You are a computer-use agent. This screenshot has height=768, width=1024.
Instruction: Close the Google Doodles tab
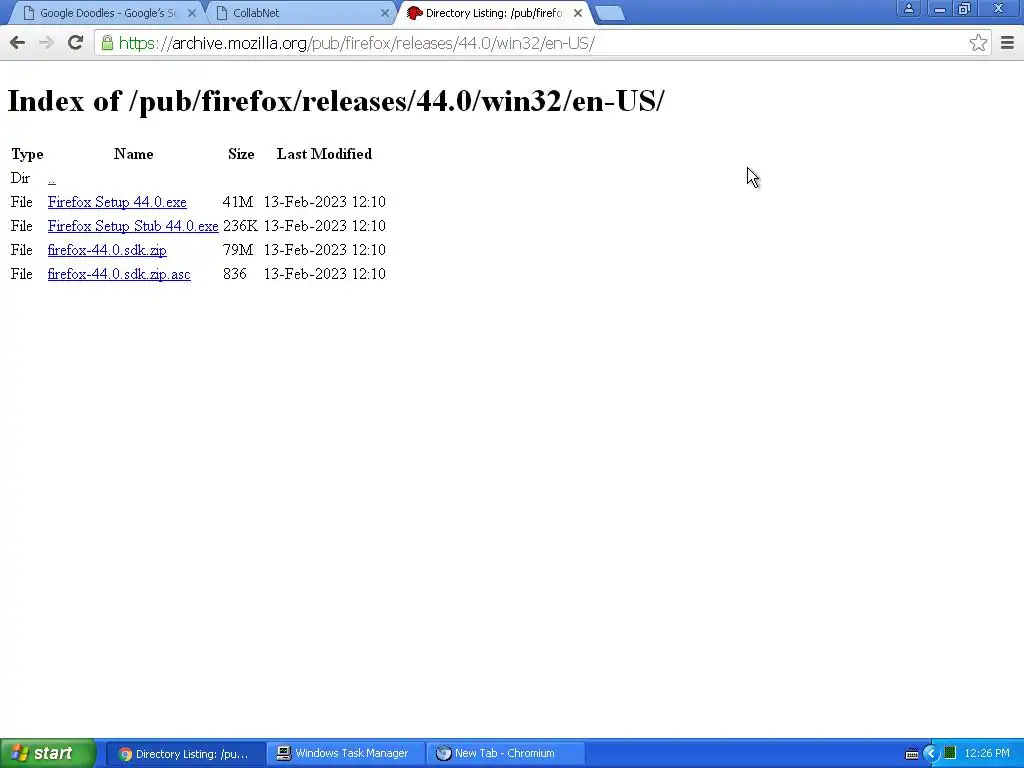(x=192, y=13)
